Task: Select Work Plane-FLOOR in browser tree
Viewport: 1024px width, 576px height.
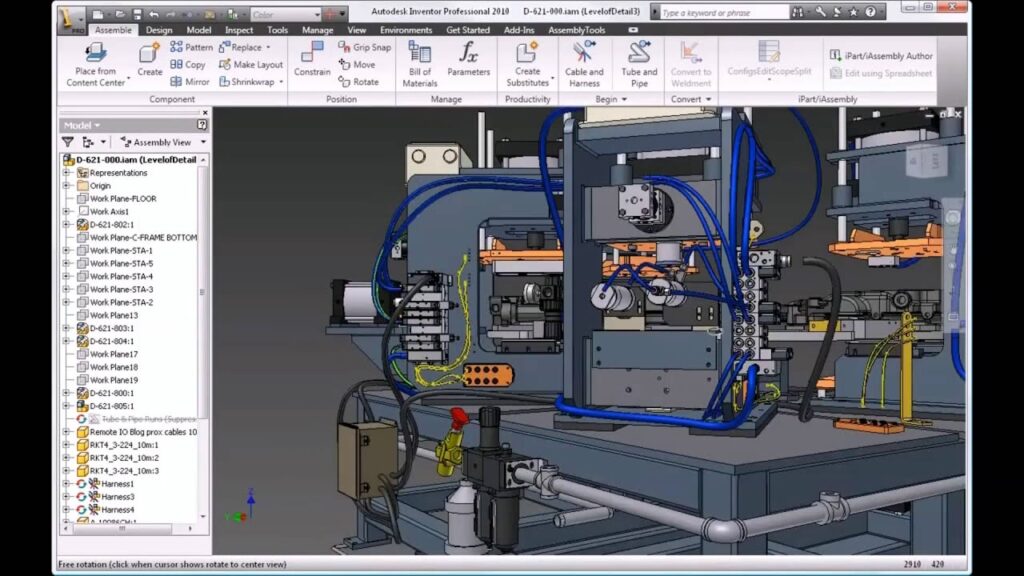Action: click(116, 199)
